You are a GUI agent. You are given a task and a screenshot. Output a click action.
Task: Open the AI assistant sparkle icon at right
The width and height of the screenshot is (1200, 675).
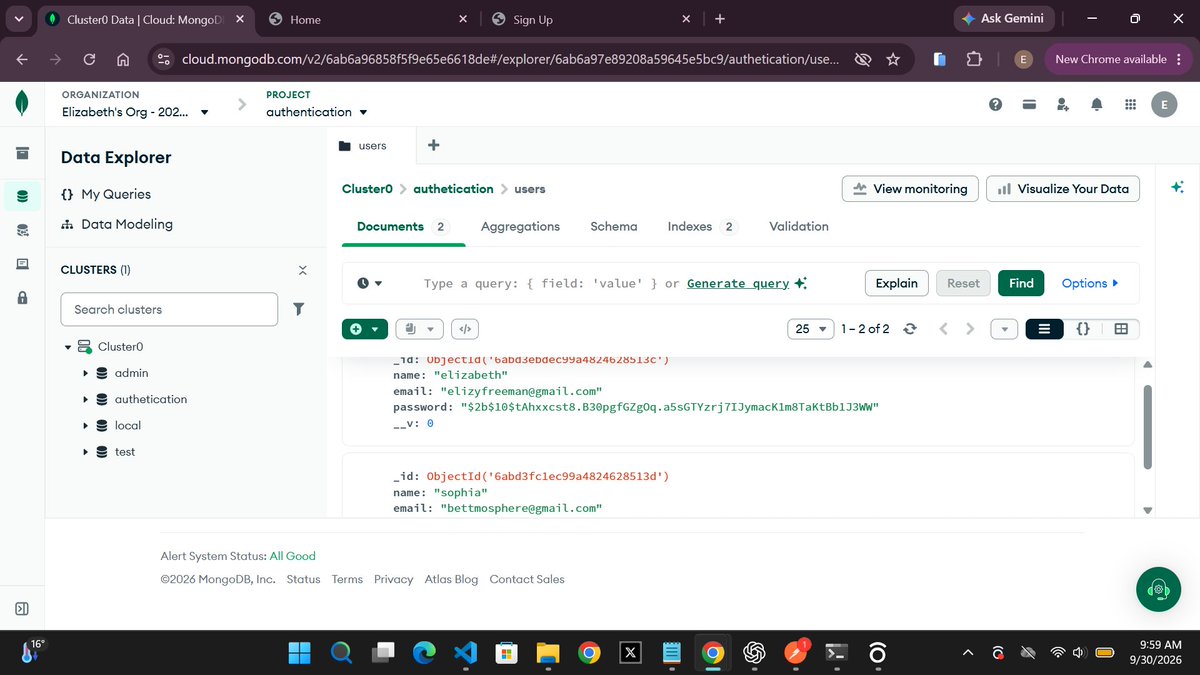[x=1177, y=187]
